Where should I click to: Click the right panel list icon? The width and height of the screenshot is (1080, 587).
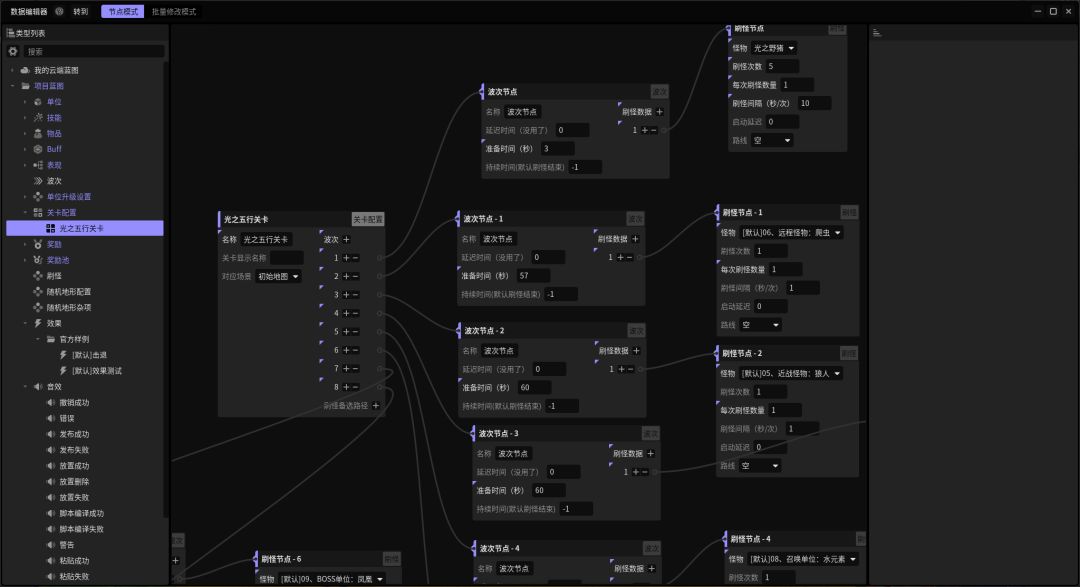click(x=877, y=32)
